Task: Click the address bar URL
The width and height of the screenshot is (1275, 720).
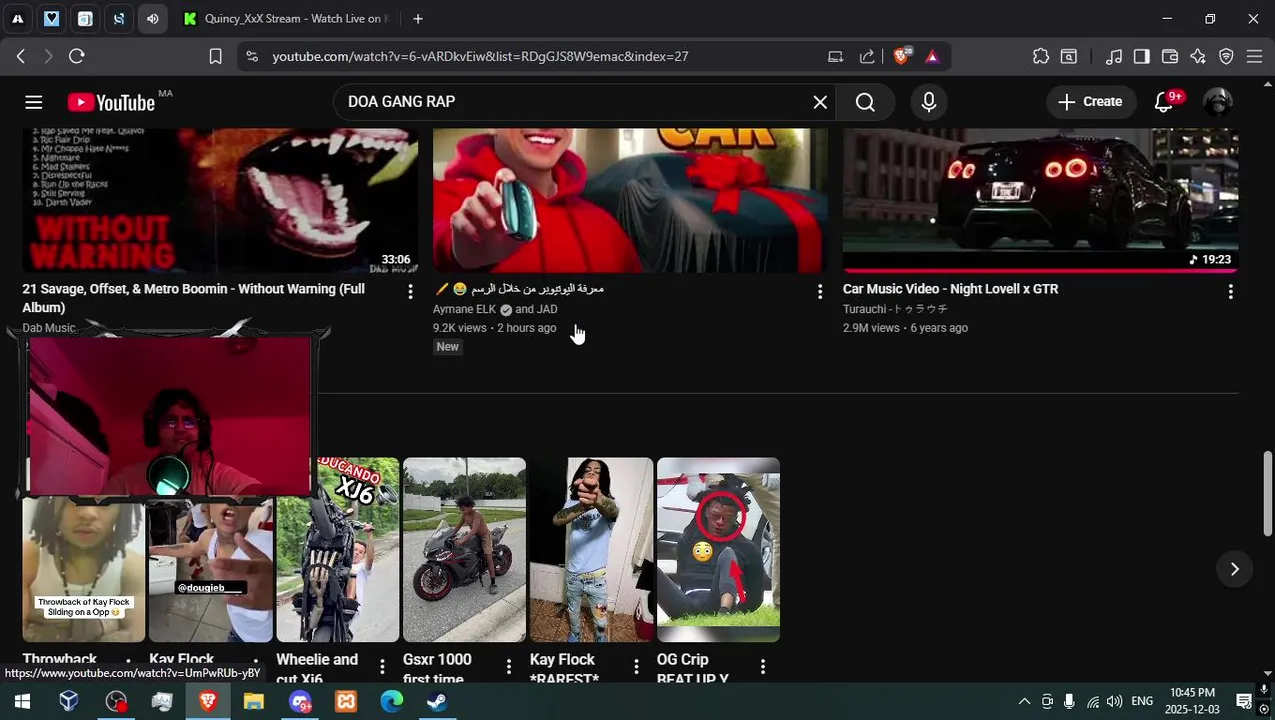Action: pos(480,56)
